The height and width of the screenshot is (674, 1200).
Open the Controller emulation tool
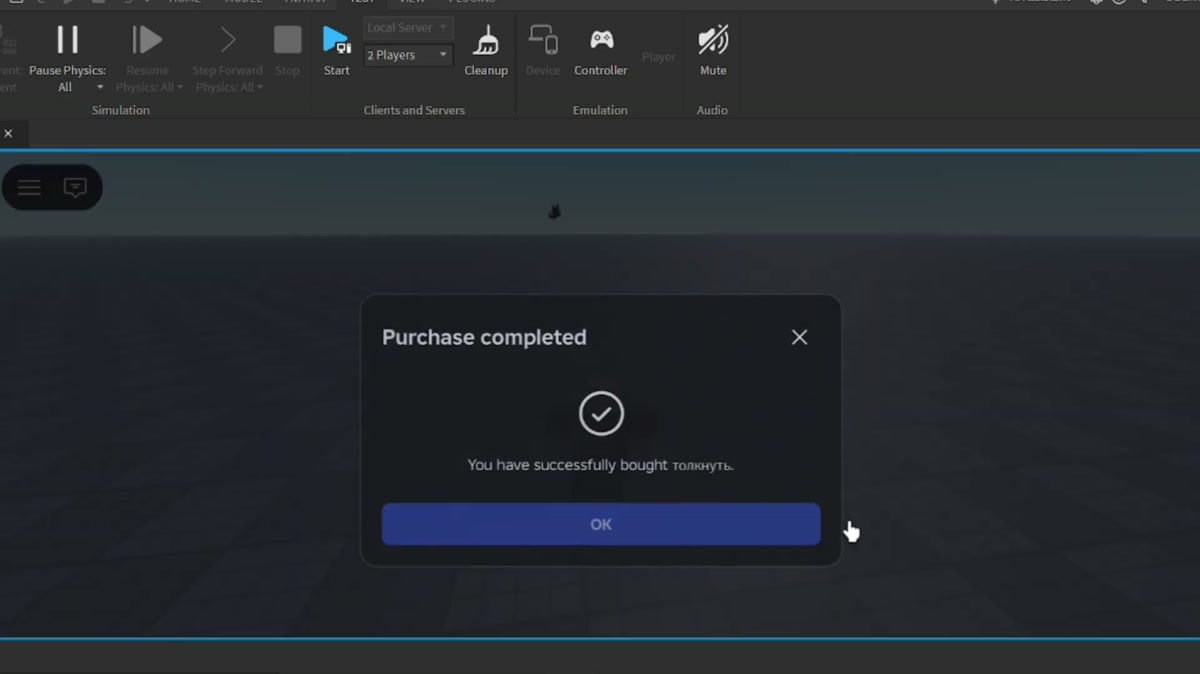[x=601, y=50]
